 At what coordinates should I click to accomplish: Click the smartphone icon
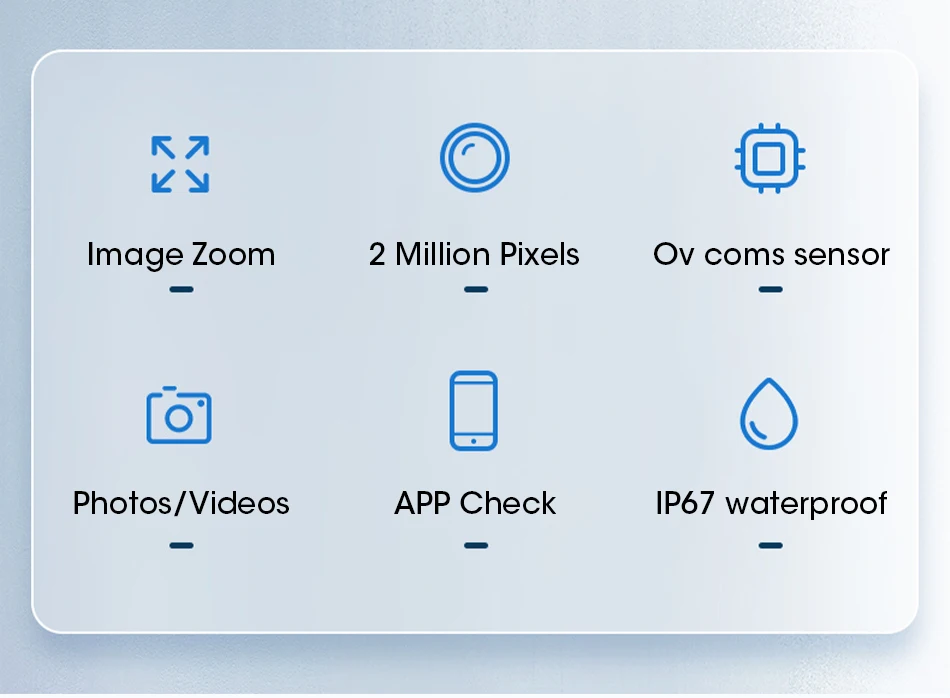point(473,411)
